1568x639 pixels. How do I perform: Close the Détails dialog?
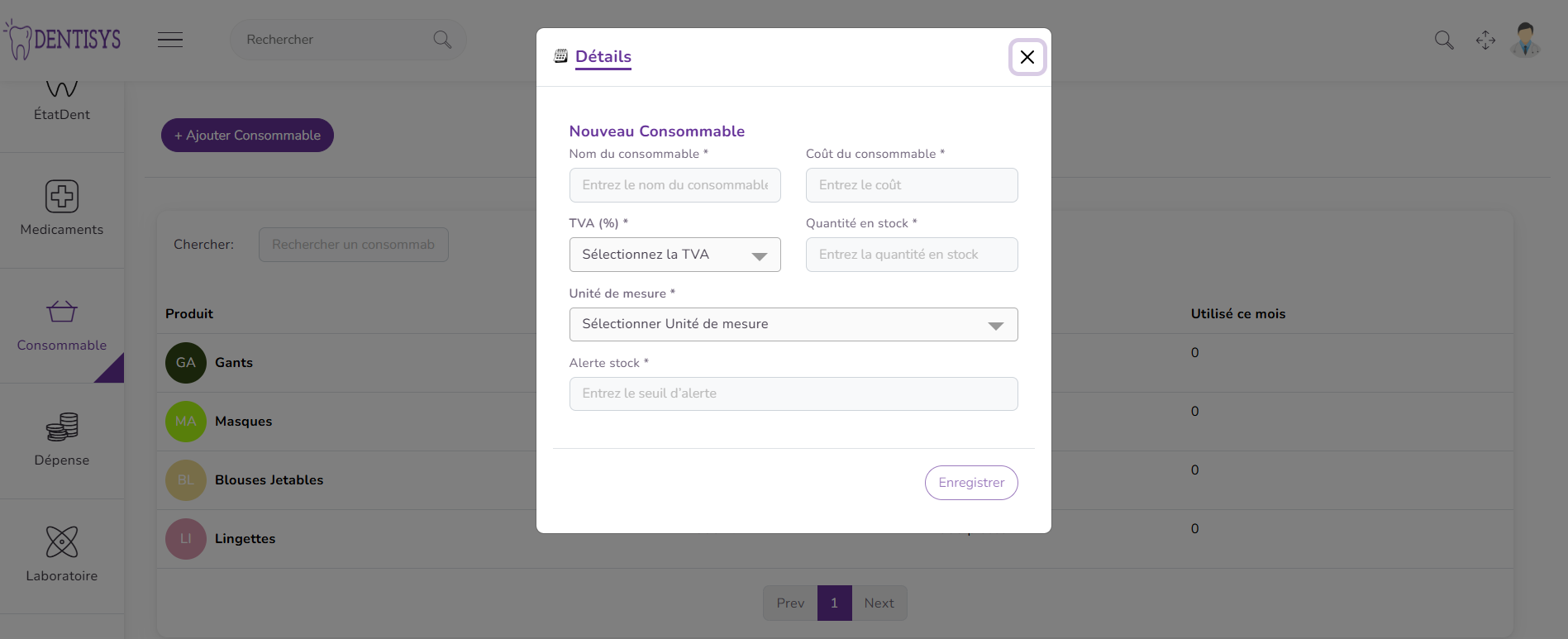(1027, 57)
